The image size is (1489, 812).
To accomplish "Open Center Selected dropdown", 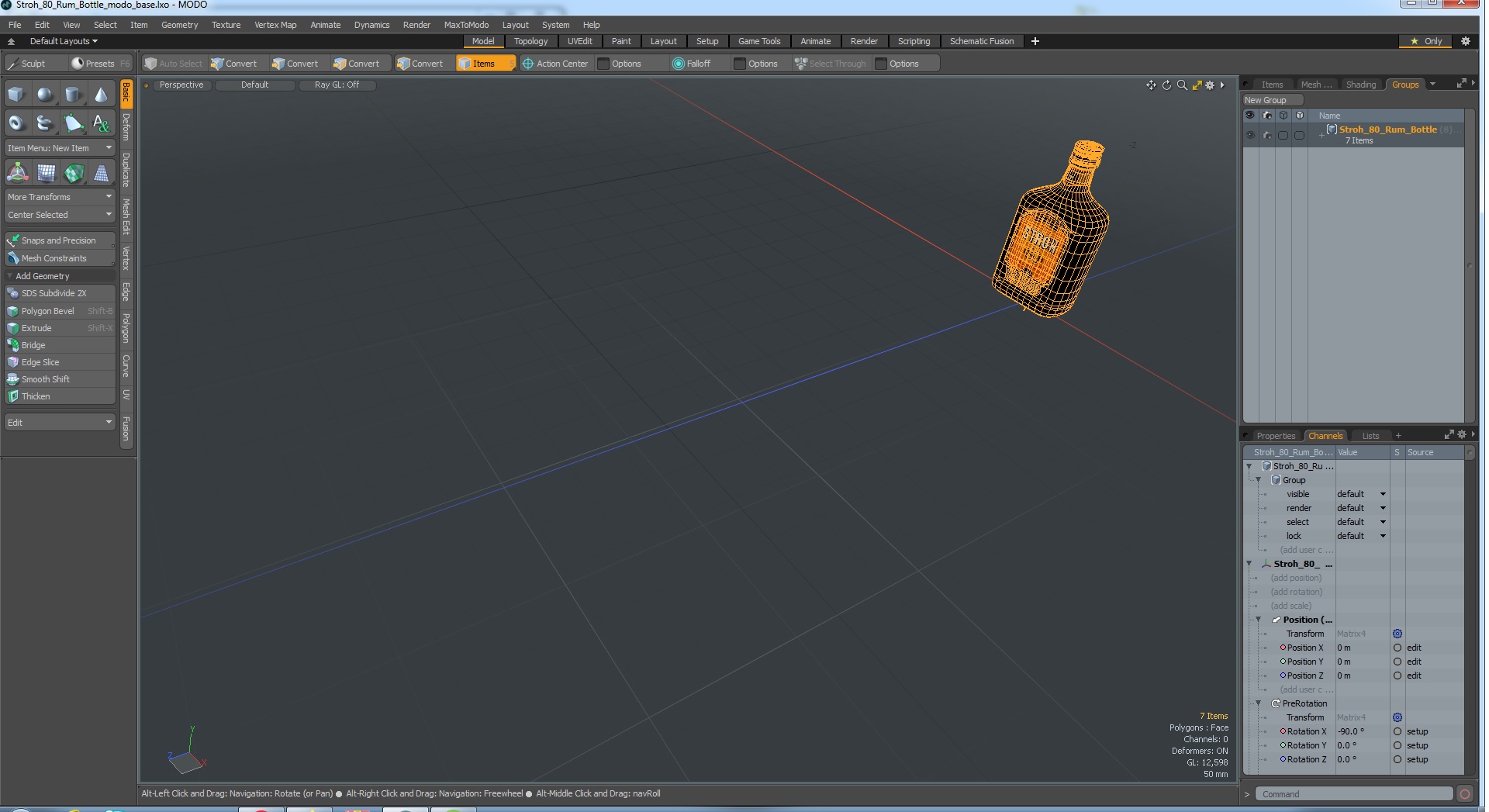I will tap(60, 215).
